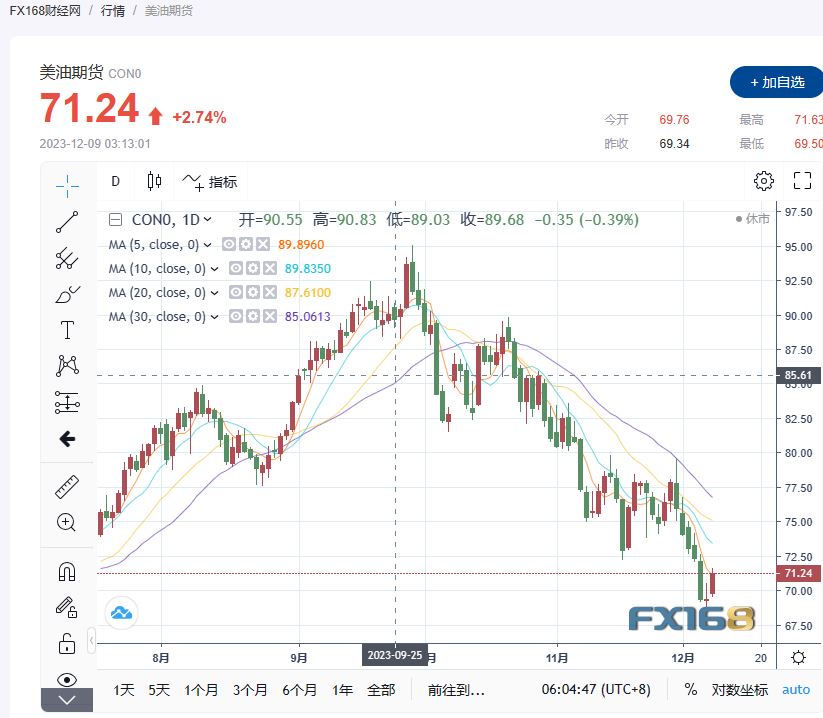Open the 指标 indicators menu
823x718 pixels.
[x=209, y=181]
